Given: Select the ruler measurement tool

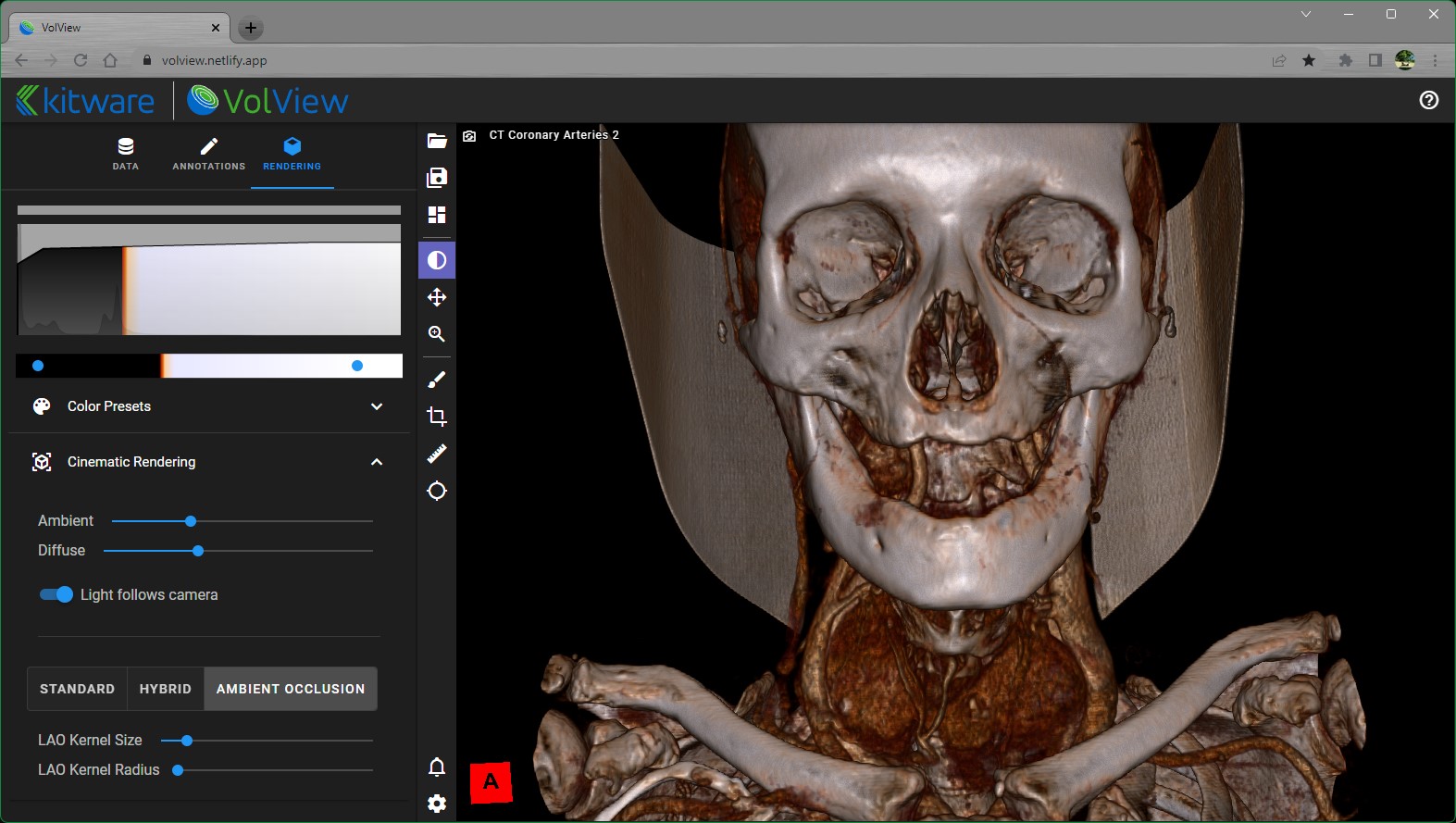Looking at the screenshot, I should click(x=437, y=454).
